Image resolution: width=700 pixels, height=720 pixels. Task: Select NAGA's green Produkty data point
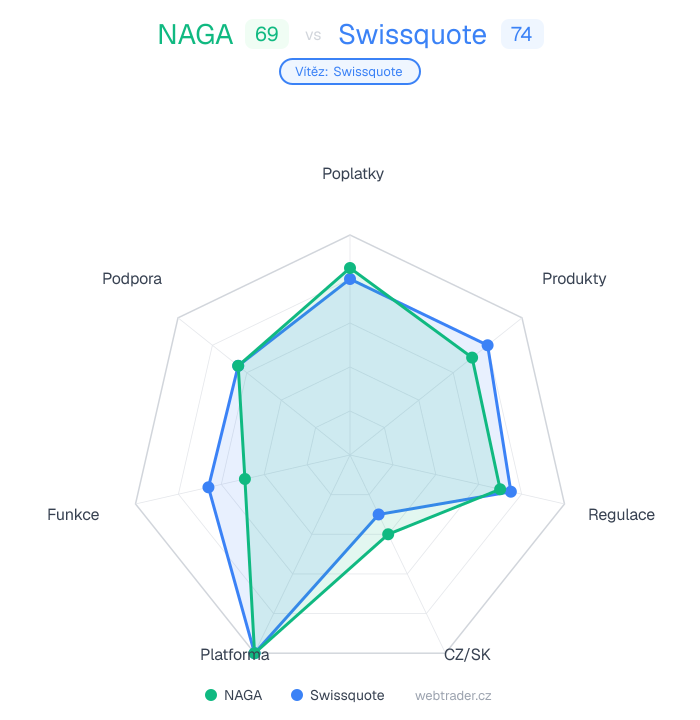[473, 357]
